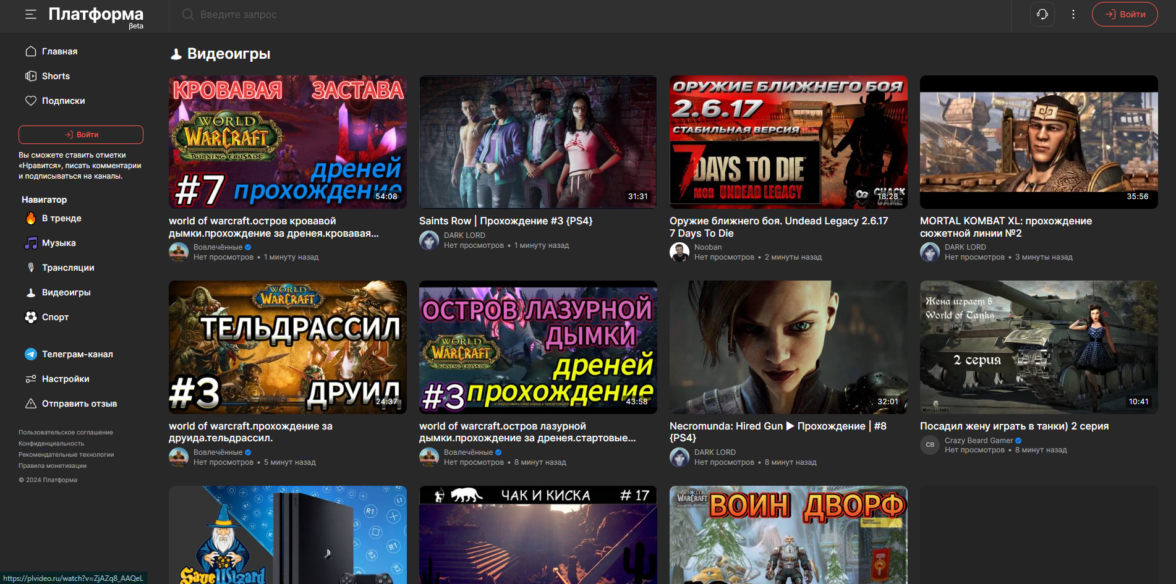Click the search magnifier icon
1176x584 pixels.
tap(188, 14)
